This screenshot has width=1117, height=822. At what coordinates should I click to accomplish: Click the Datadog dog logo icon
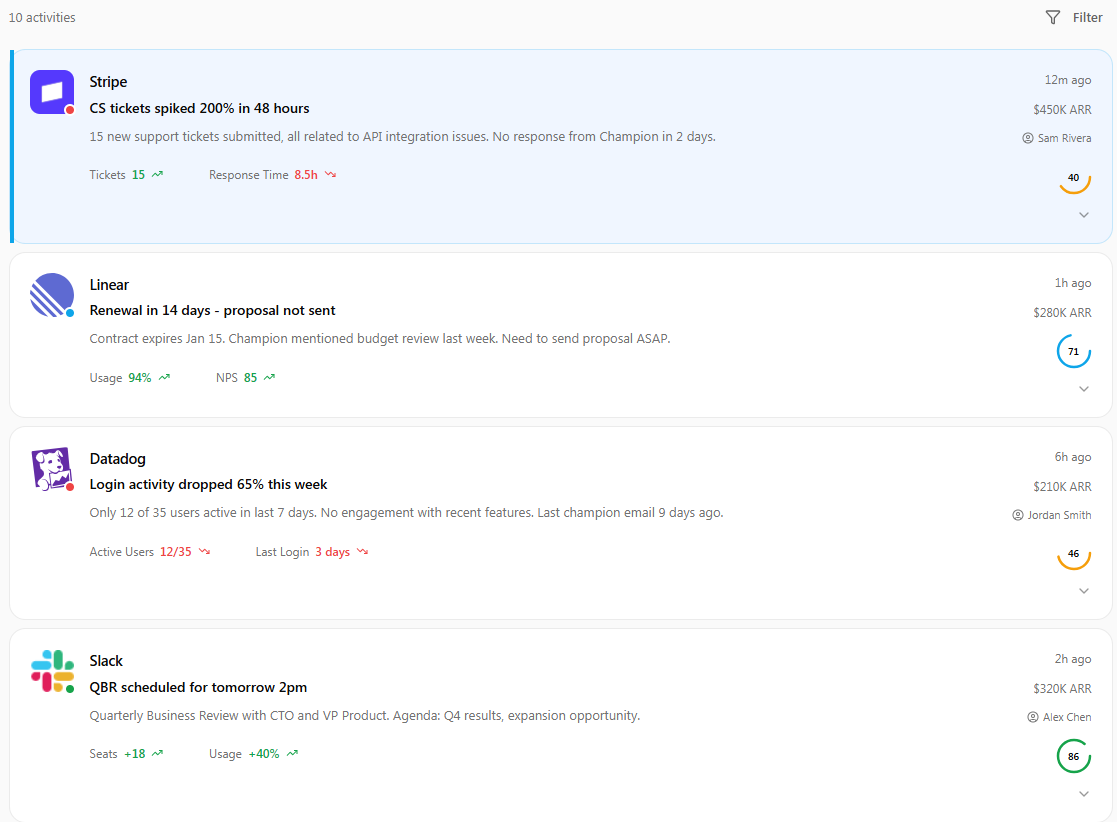tap(52, 469)
